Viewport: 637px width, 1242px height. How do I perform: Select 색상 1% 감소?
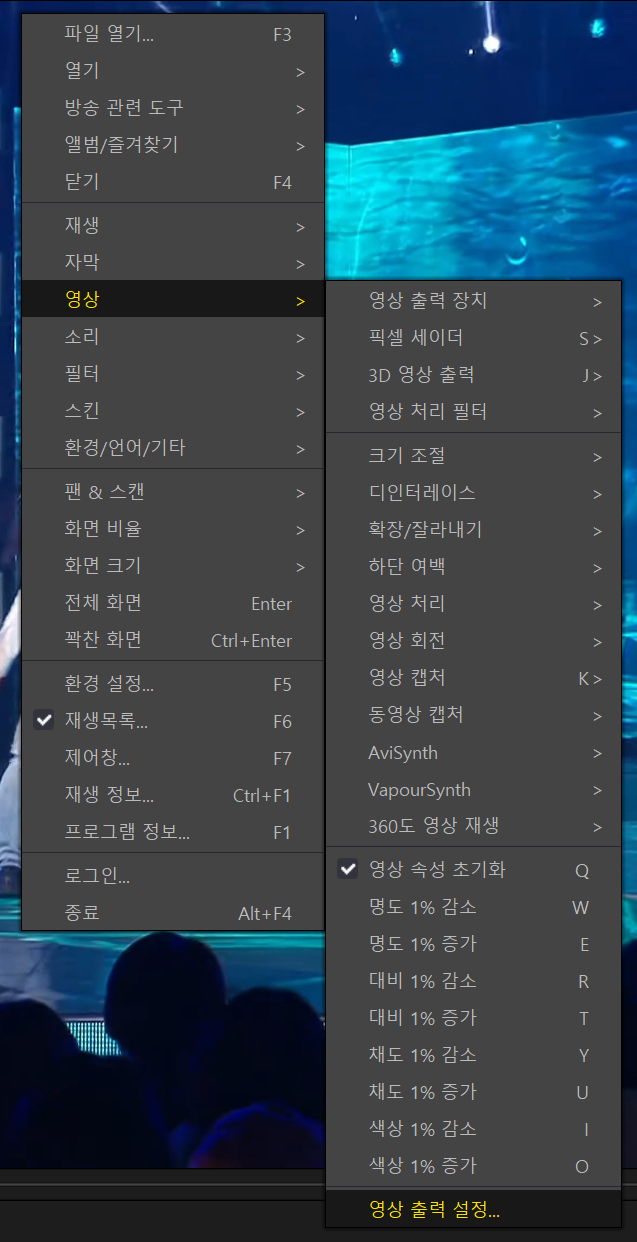click(x=473, y=1129)
